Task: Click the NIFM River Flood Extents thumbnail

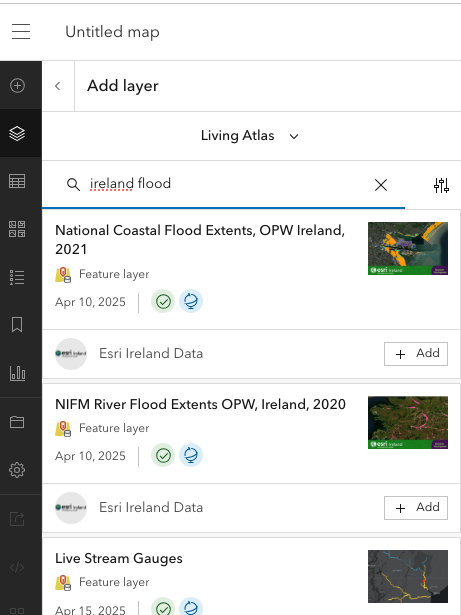Action: pyautogui.click(x=408, y=422)
